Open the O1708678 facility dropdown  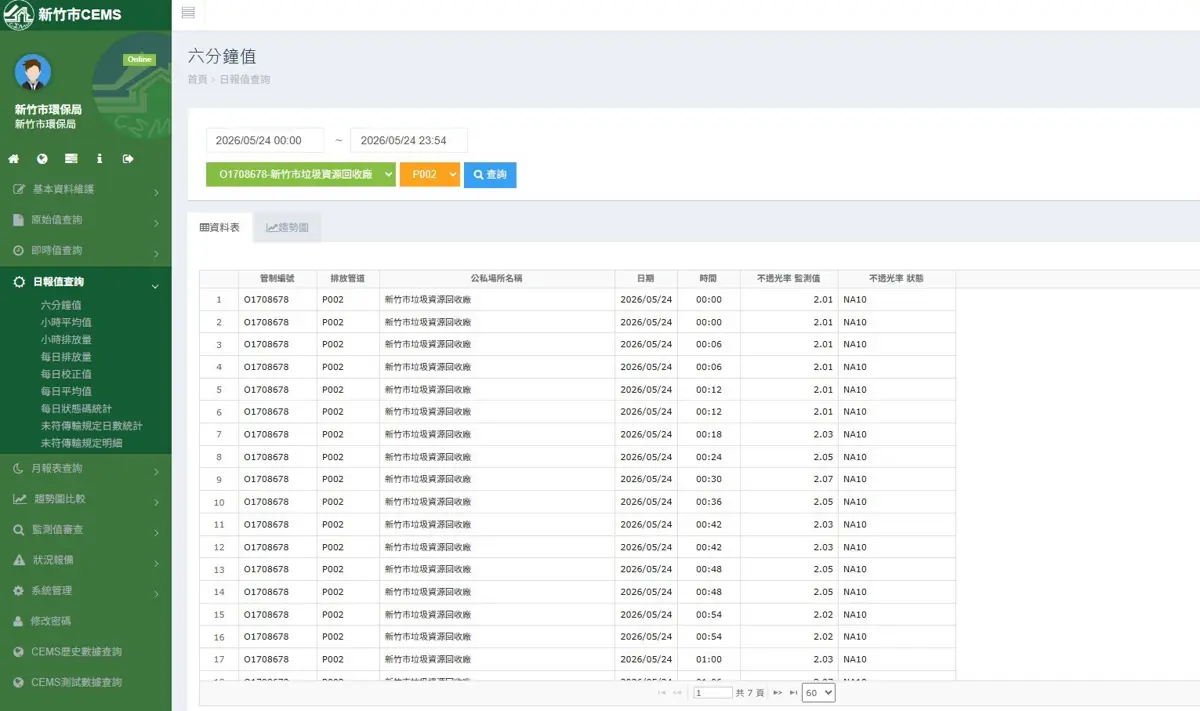pyautogui.click(x=301, y=175)
